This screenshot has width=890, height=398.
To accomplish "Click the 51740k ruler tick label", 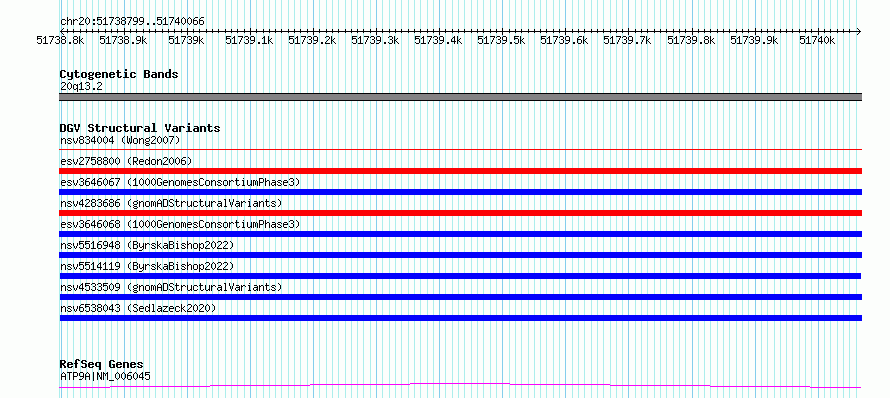I will (817, 40).
